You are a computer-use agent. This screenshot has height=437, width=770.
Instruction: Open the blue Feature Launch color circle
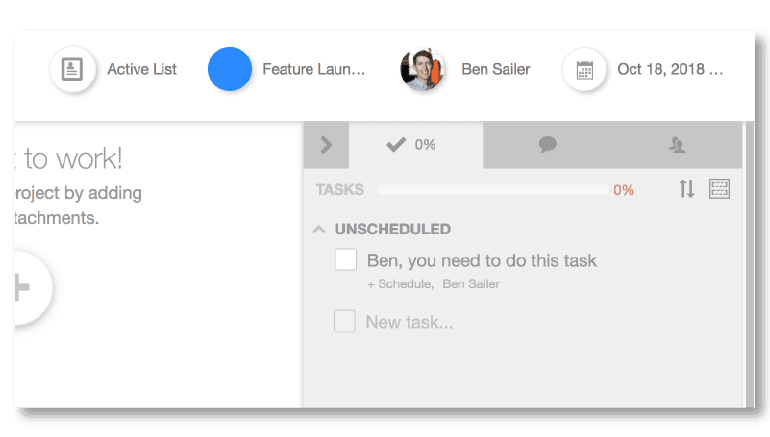coord(230,69)
